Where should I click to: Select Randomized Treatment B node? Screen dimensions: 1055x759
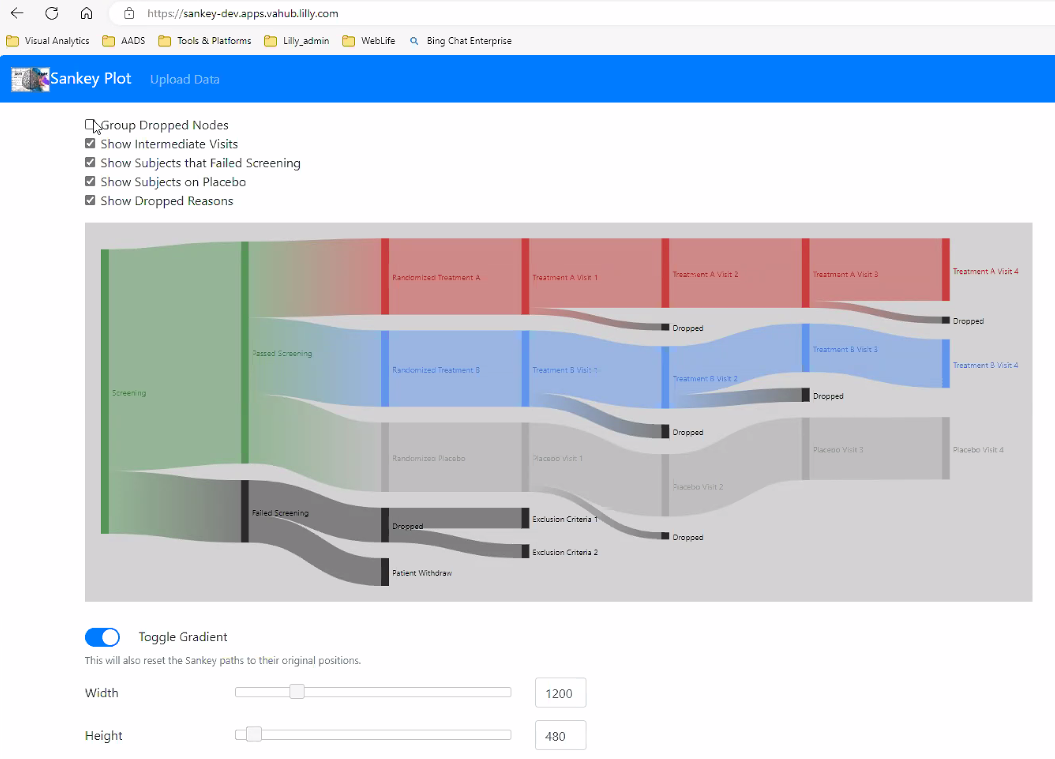[x=385, y=369]
